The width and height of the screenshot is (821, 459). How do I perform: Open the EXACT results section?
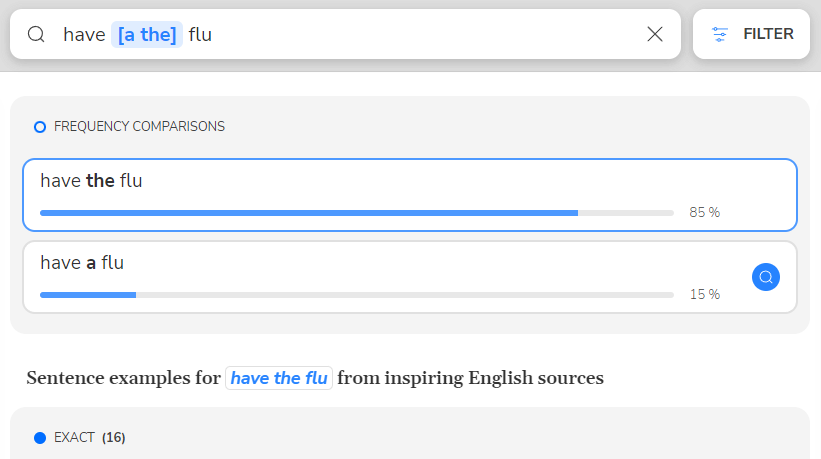coord(74,438)
